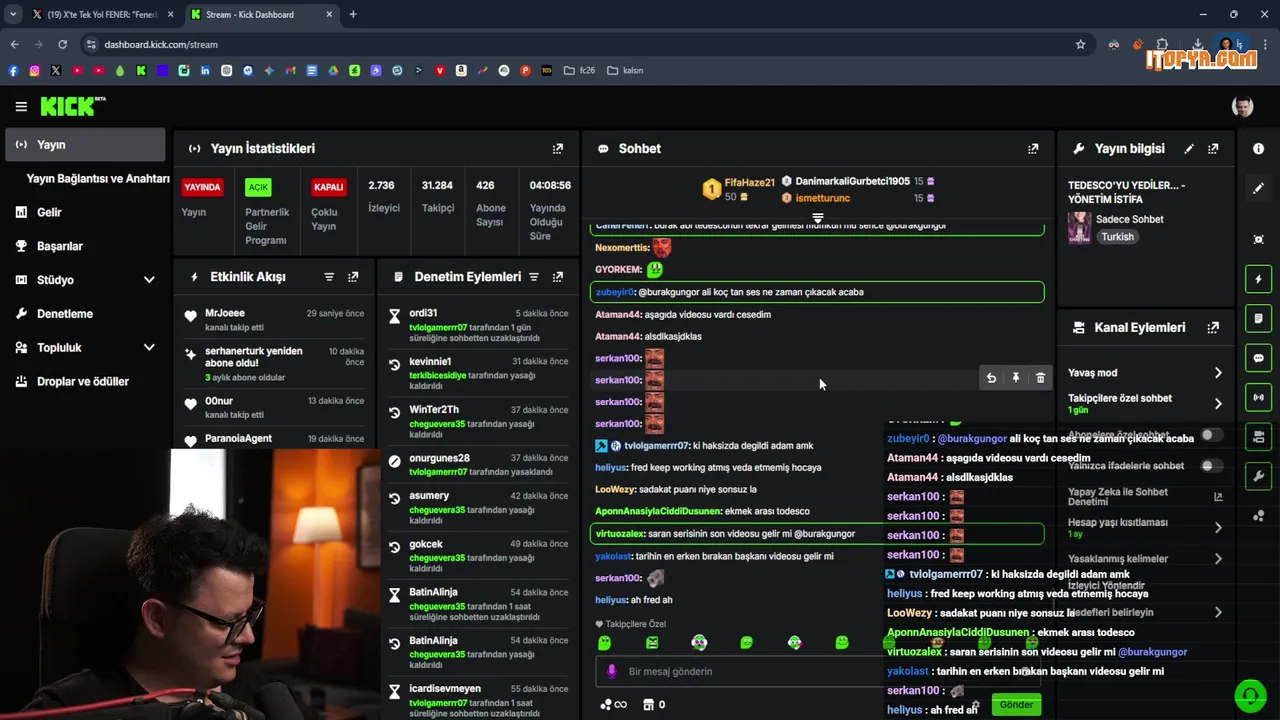Reload the page in browser toolbar

pyautogui.click(x=62, y=44)
